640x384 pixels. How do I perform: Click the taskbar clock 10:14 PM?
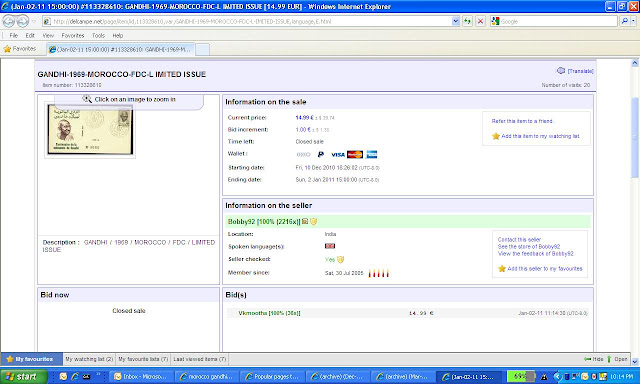click(x=622, y=376)
